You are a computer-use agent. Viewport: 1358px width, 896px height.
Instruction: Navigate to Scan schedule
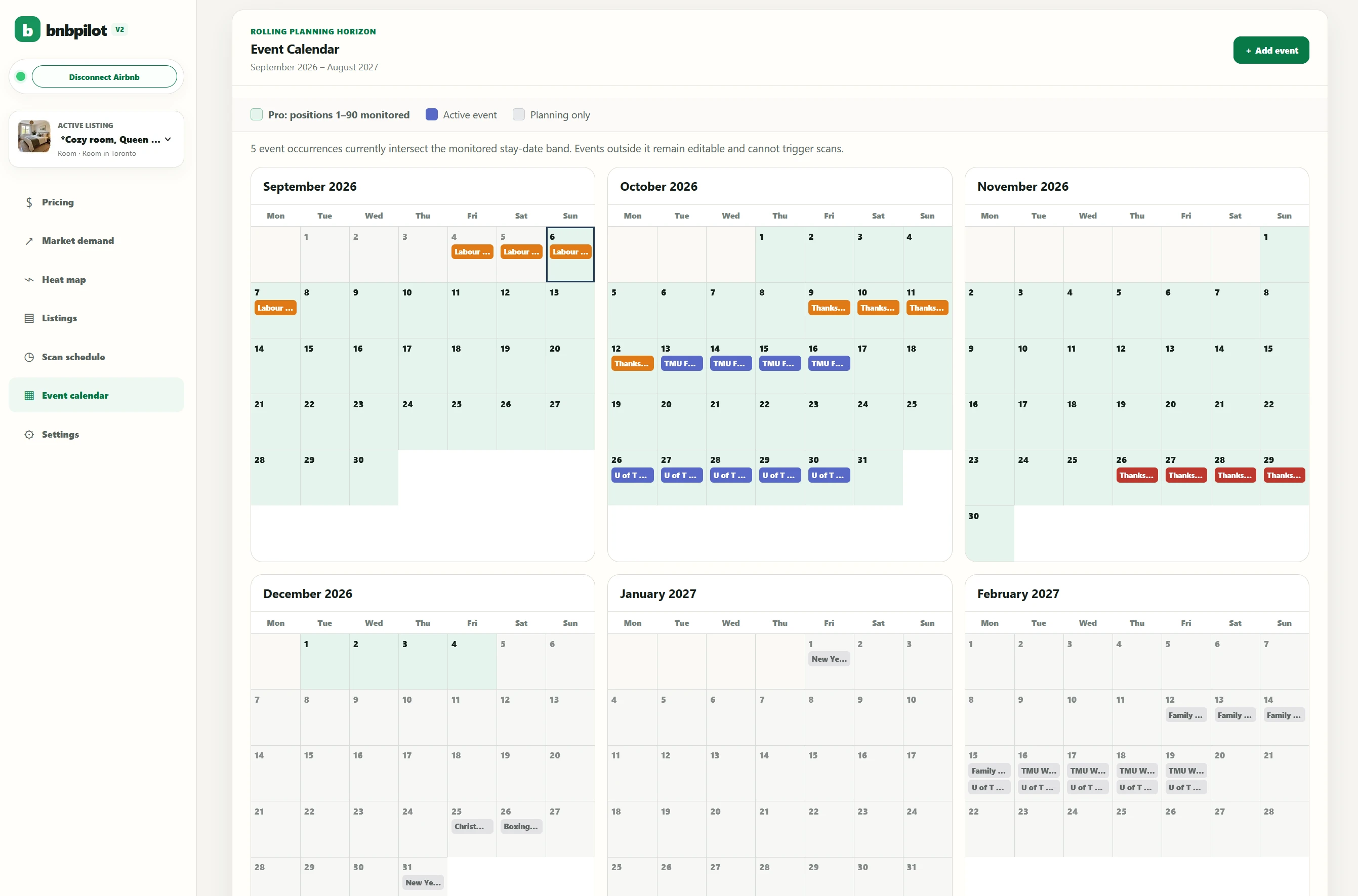tap(96, 357)
